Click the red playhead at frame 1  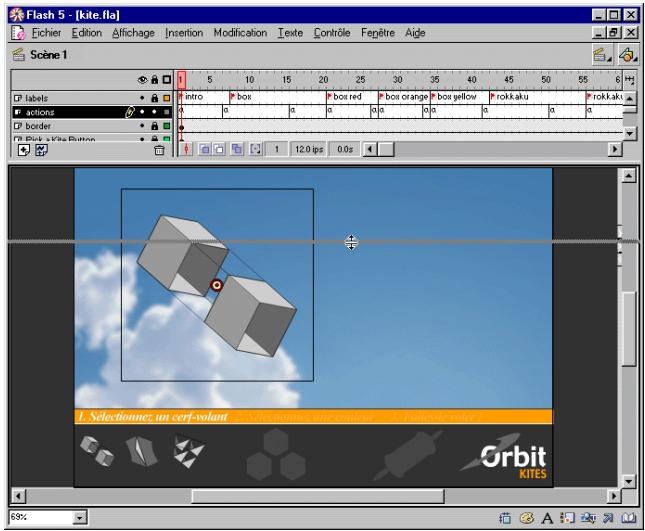[181, 80]
